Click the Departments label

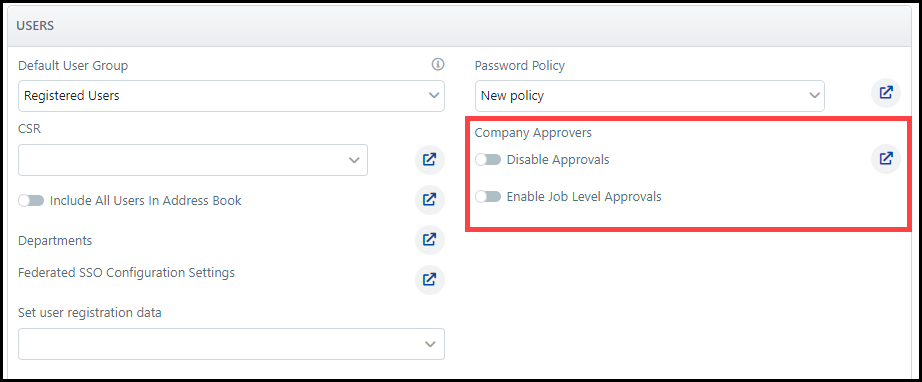[x=55, y=241]
